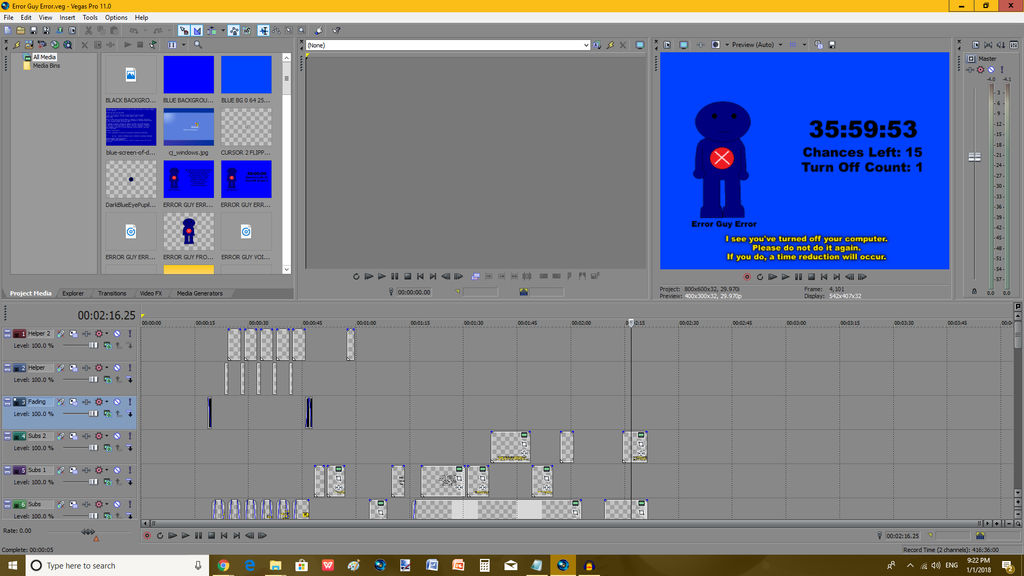
Task: Select the BLUE BACKGROUND thumbnail in Project Media
Action: (x=188, y=75)
